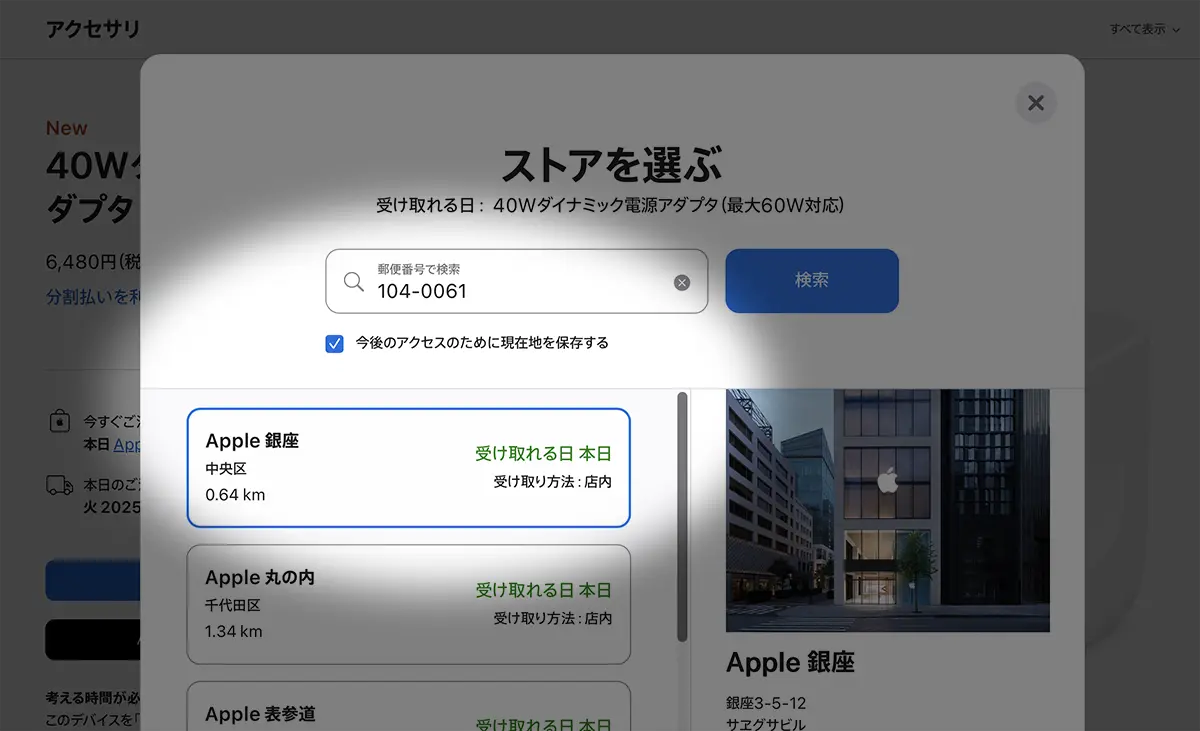
Task: Select the Apple 表参道 store card
Action: point(408,712)
